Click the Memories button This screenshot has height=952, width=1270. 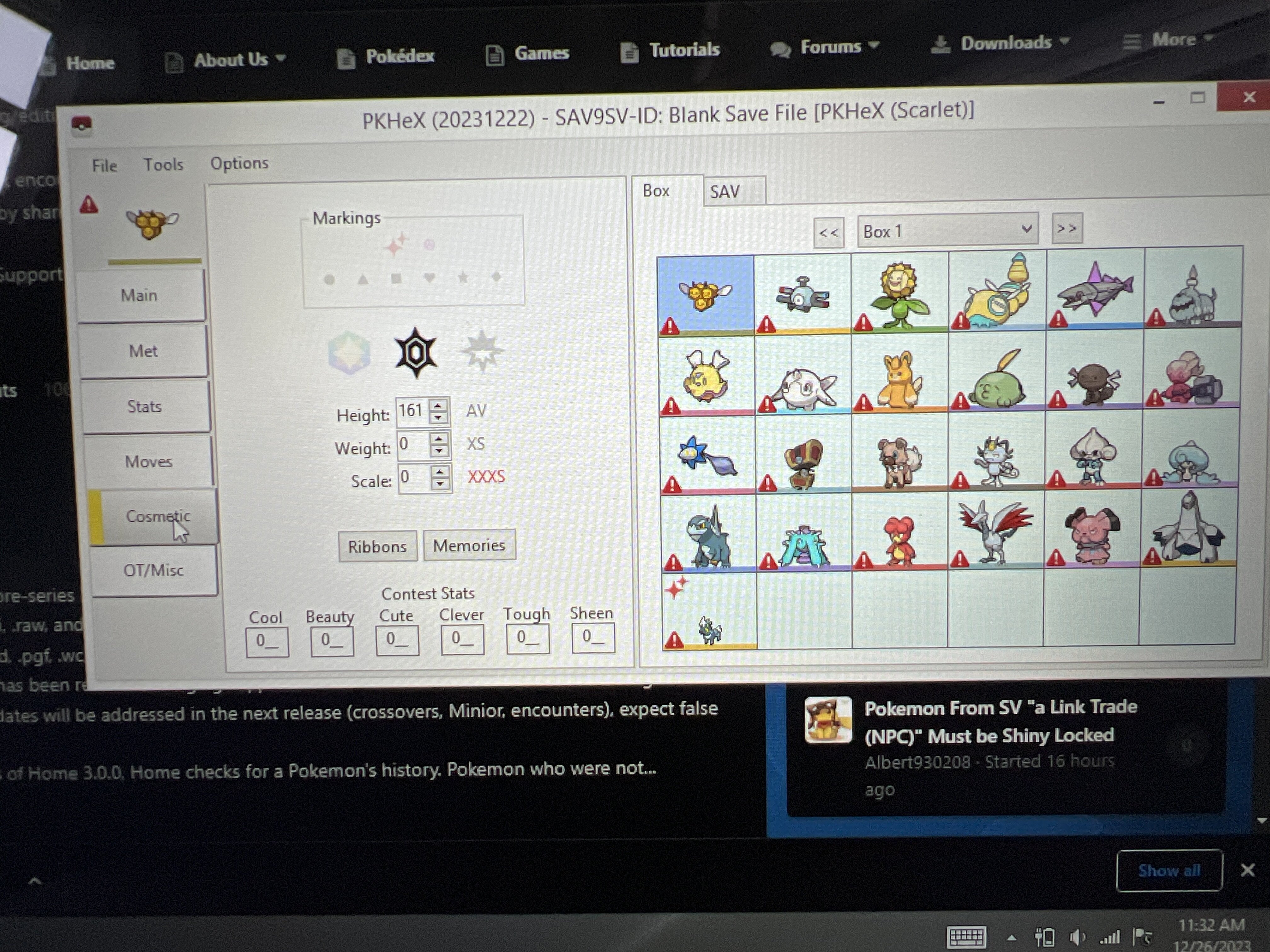click(x=469, y=545)
